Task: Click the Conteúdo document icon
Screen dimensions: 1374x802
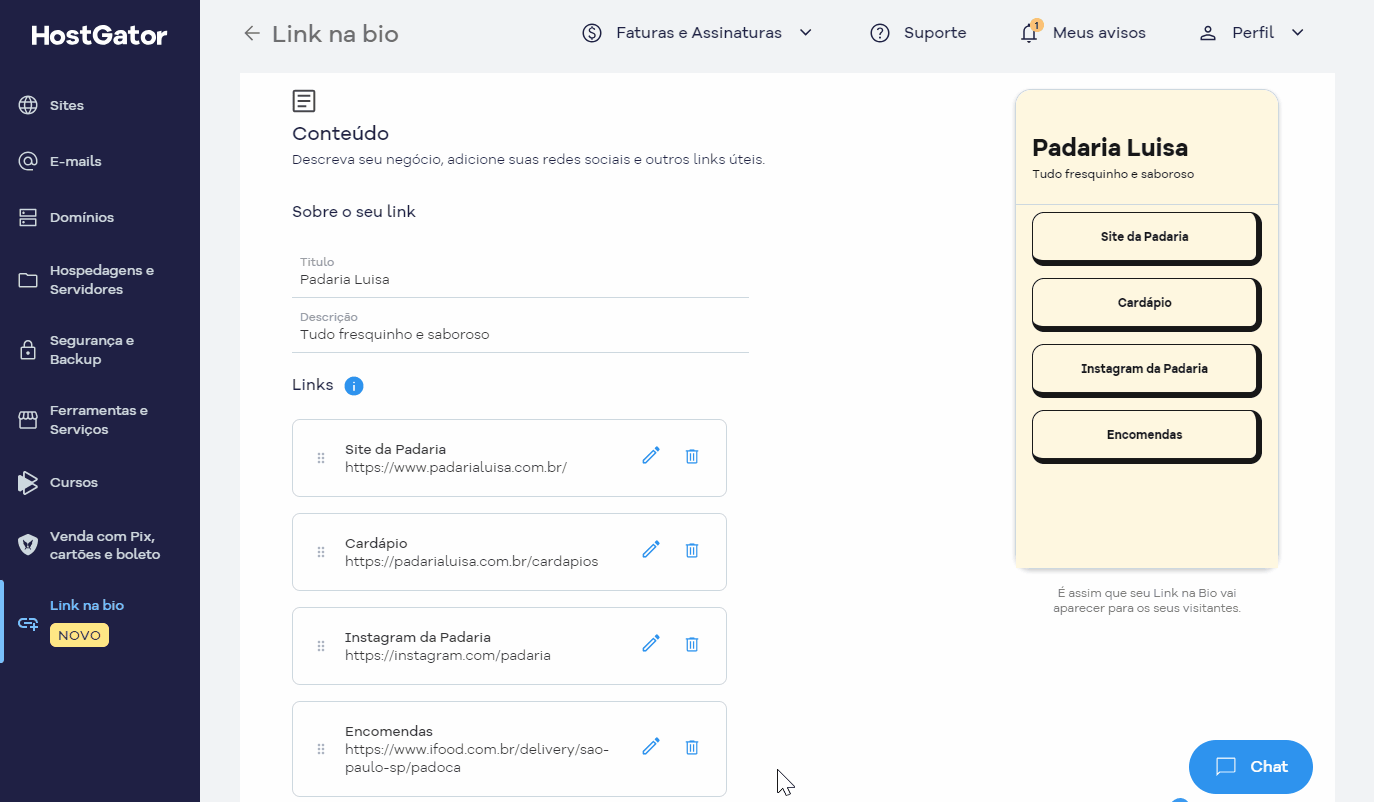Action: (304, 101)
